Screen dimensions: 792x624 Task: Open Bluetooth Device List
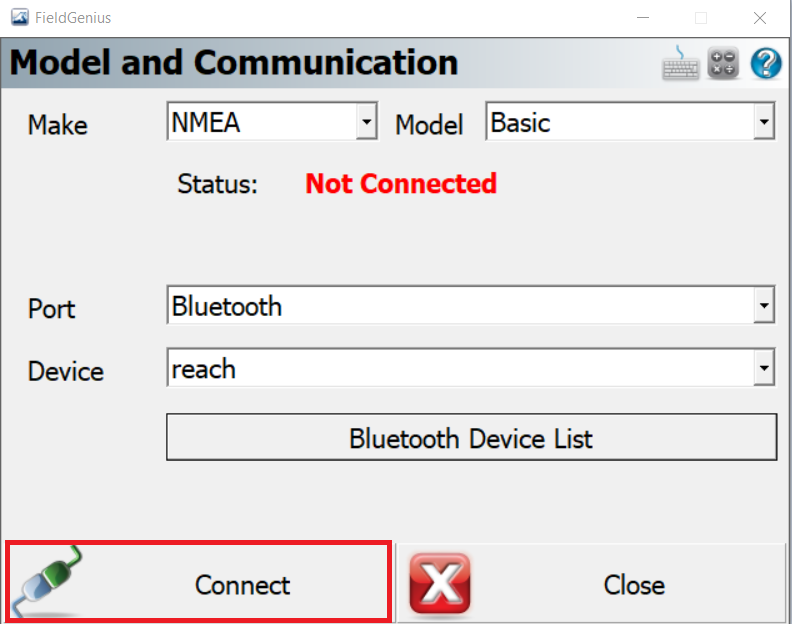[471, 437]
